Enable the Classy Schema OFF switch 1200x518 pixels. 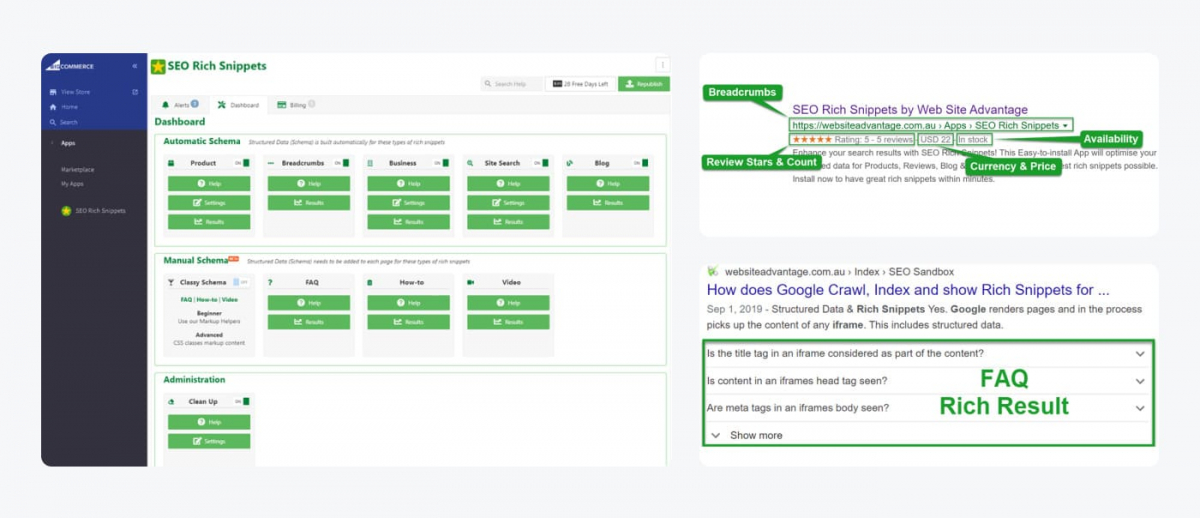240,283
